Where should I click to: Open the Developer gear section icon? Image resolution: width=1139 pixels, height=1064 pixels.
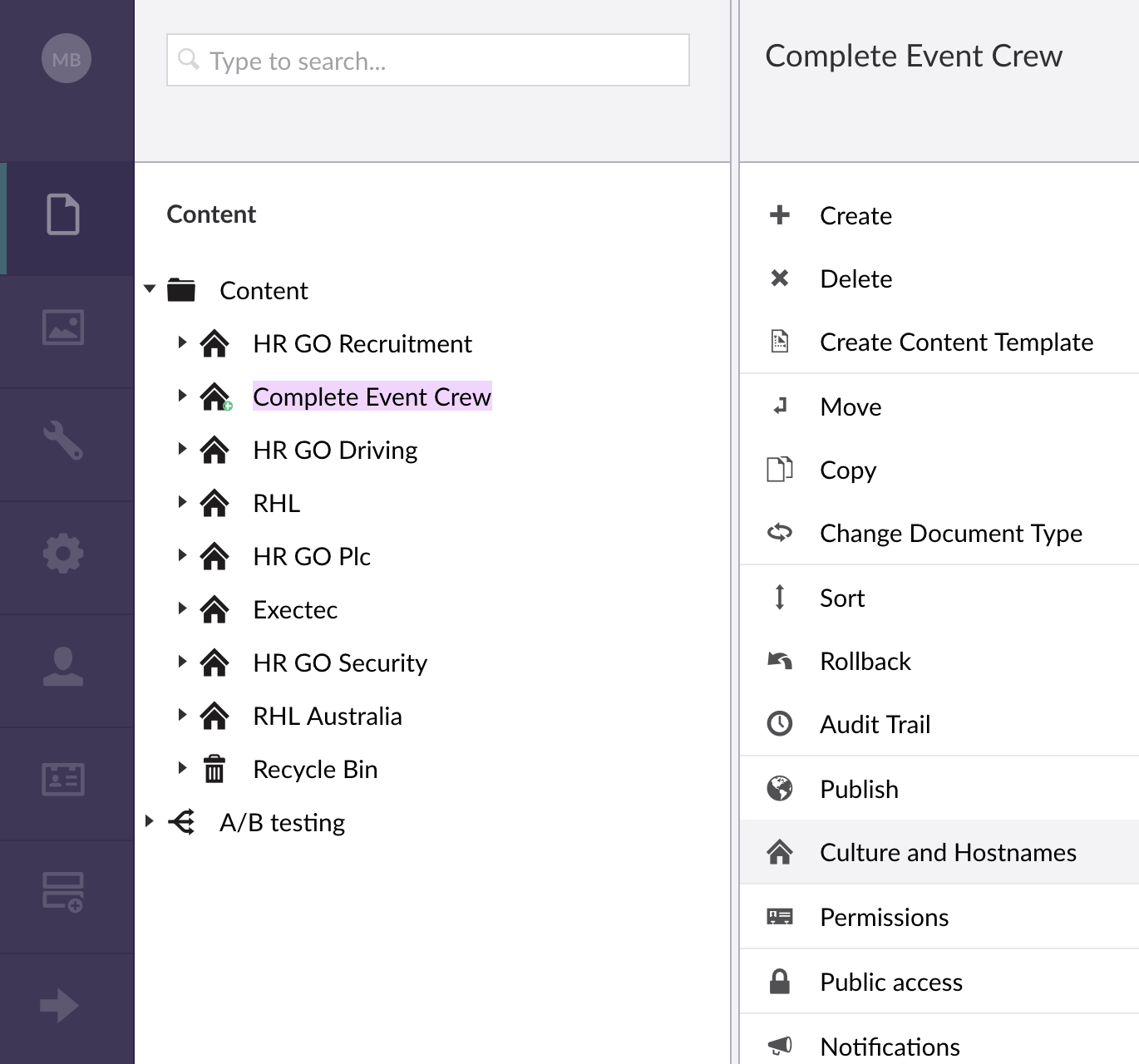tap(63, 554)
